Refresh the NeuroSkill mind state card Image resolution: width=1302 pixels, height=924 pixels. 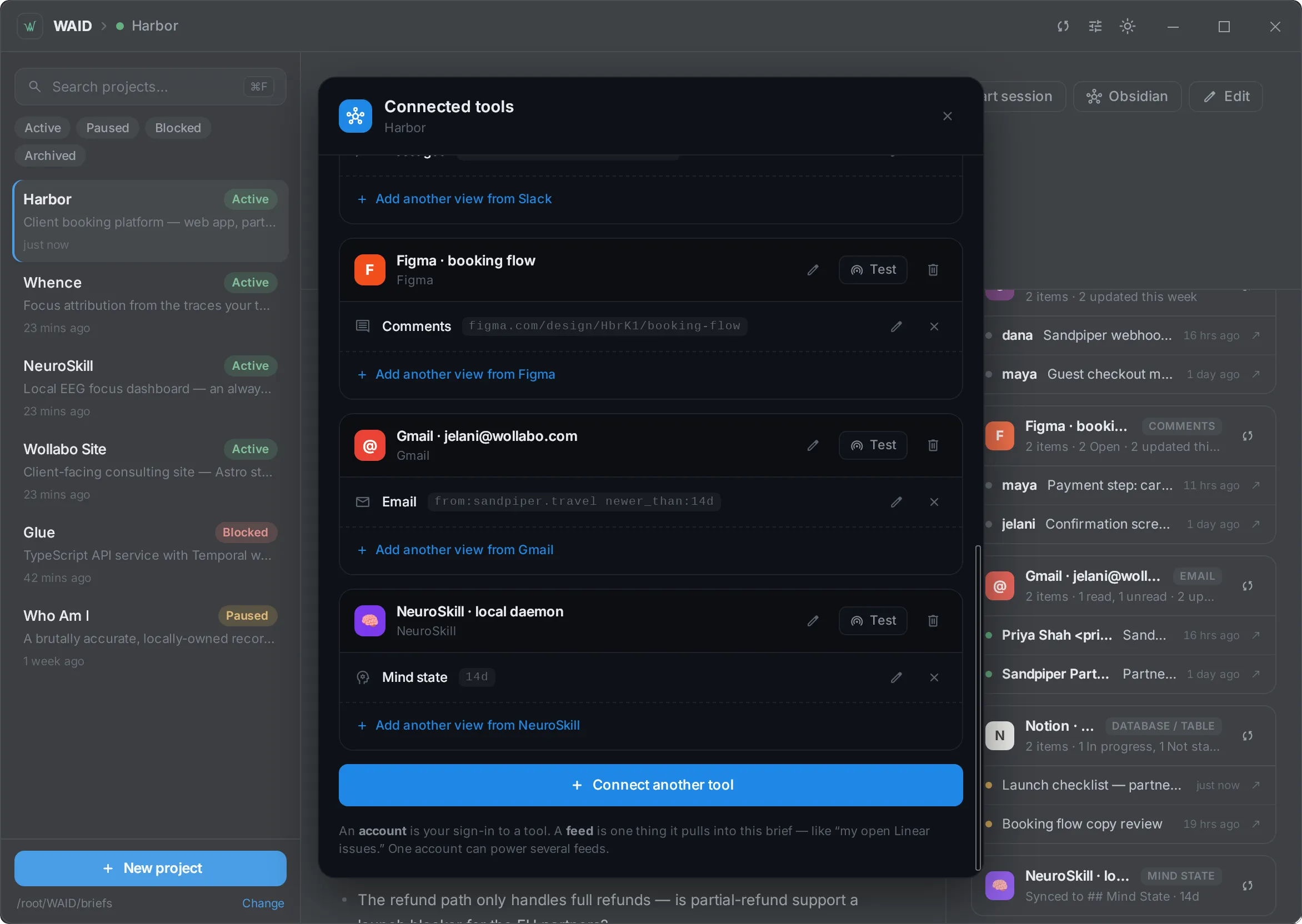(x=1248, y=886)
